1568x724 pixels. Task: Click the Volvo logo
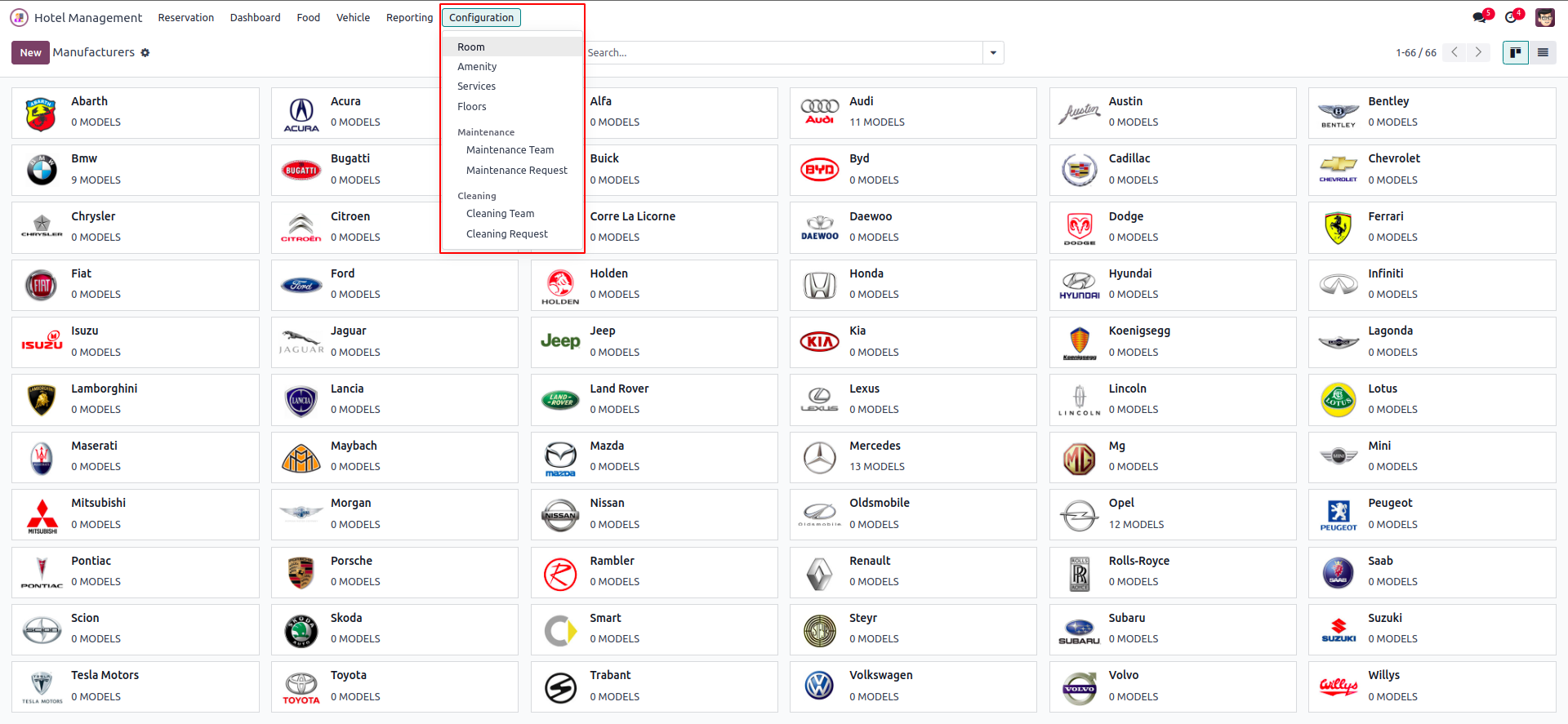pyautogui.click(x=1080, y=687)
